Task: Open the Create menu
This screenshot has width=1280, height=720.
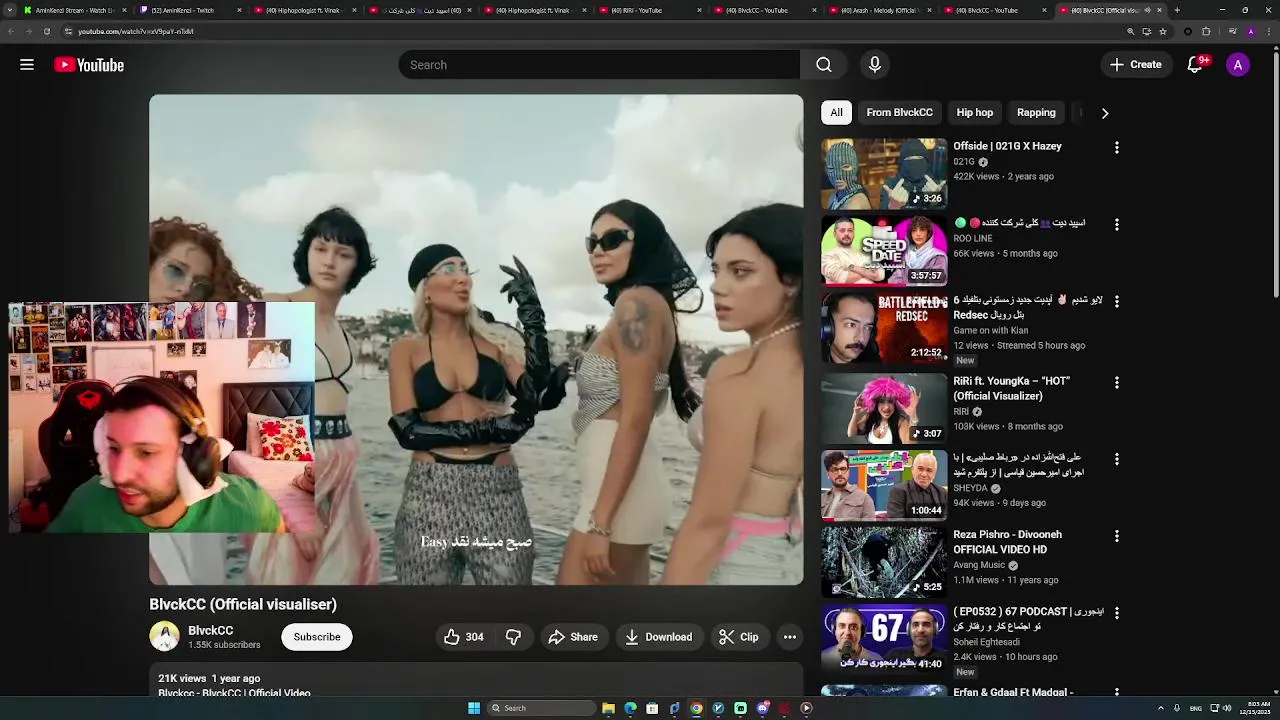Action: pyautogui.click(x=1135, y=65)
